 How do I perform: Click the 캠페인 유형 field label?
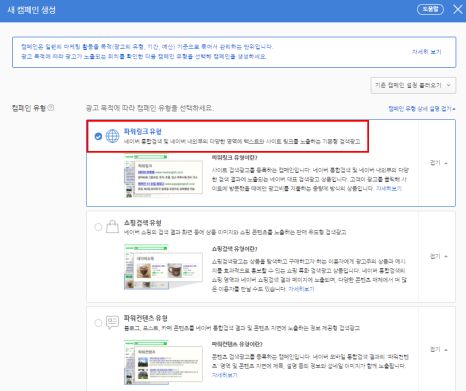29,108
